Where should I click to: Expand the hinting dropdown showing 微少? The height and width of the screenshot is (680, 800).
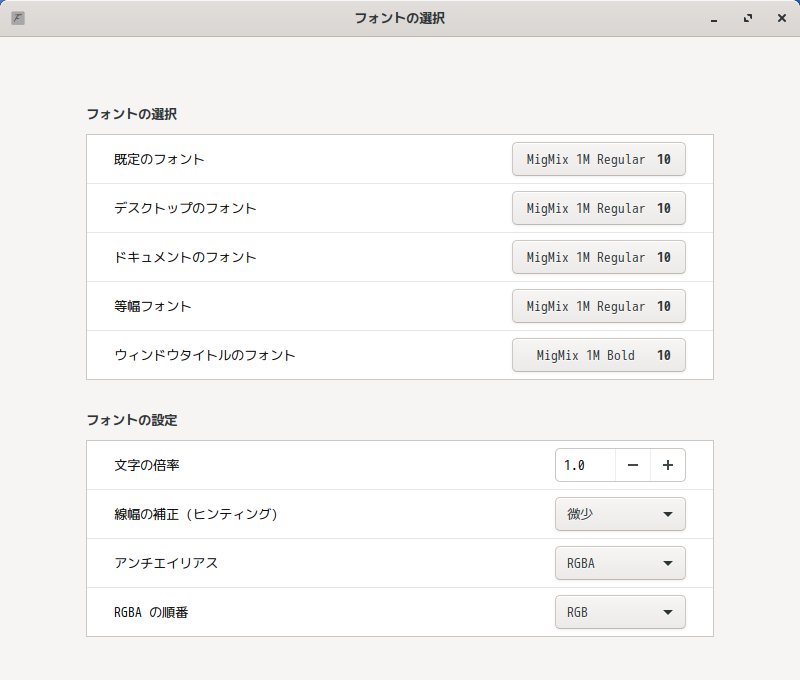(x=620, y=514)
